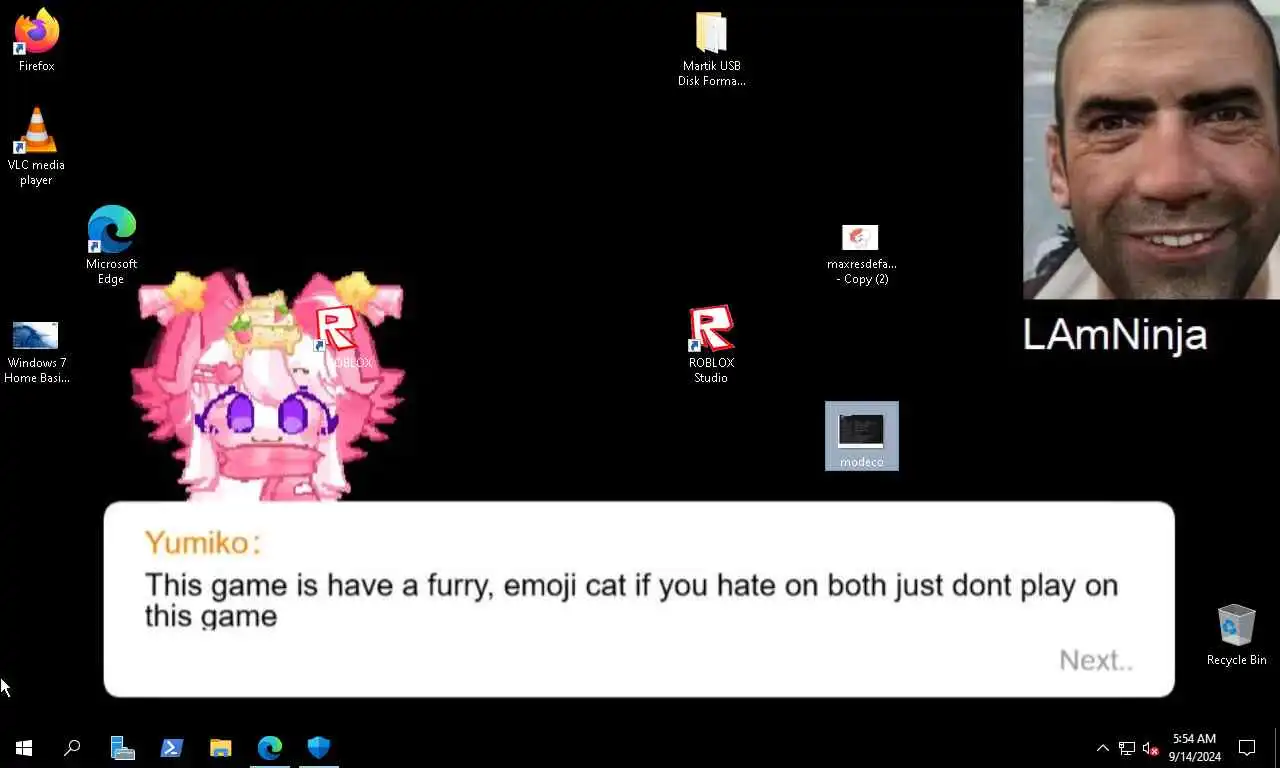Screen dimensions: 1280x768
Task: Launch VLC media player shortcut
Action: click(x=36, y=146)
